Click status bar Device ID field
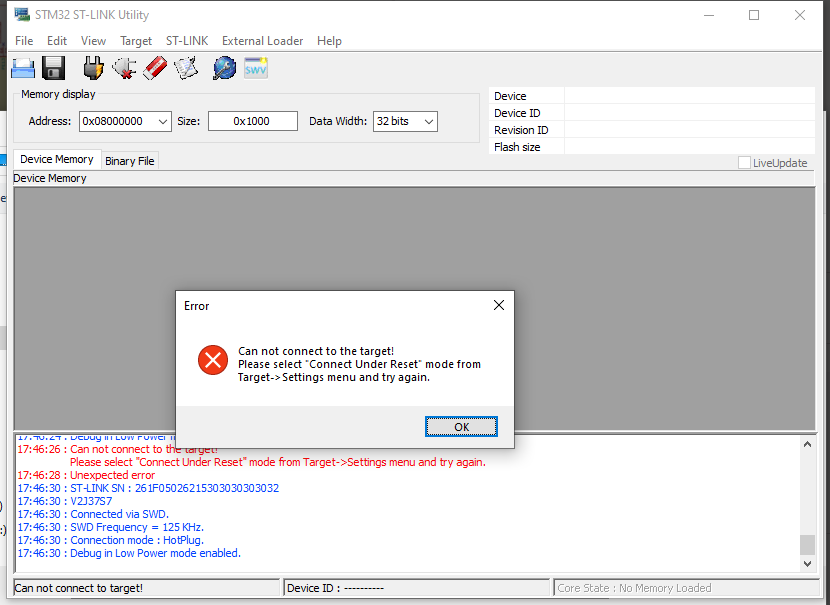The width and height of the screenshot is (830, 605). point(417,588)
